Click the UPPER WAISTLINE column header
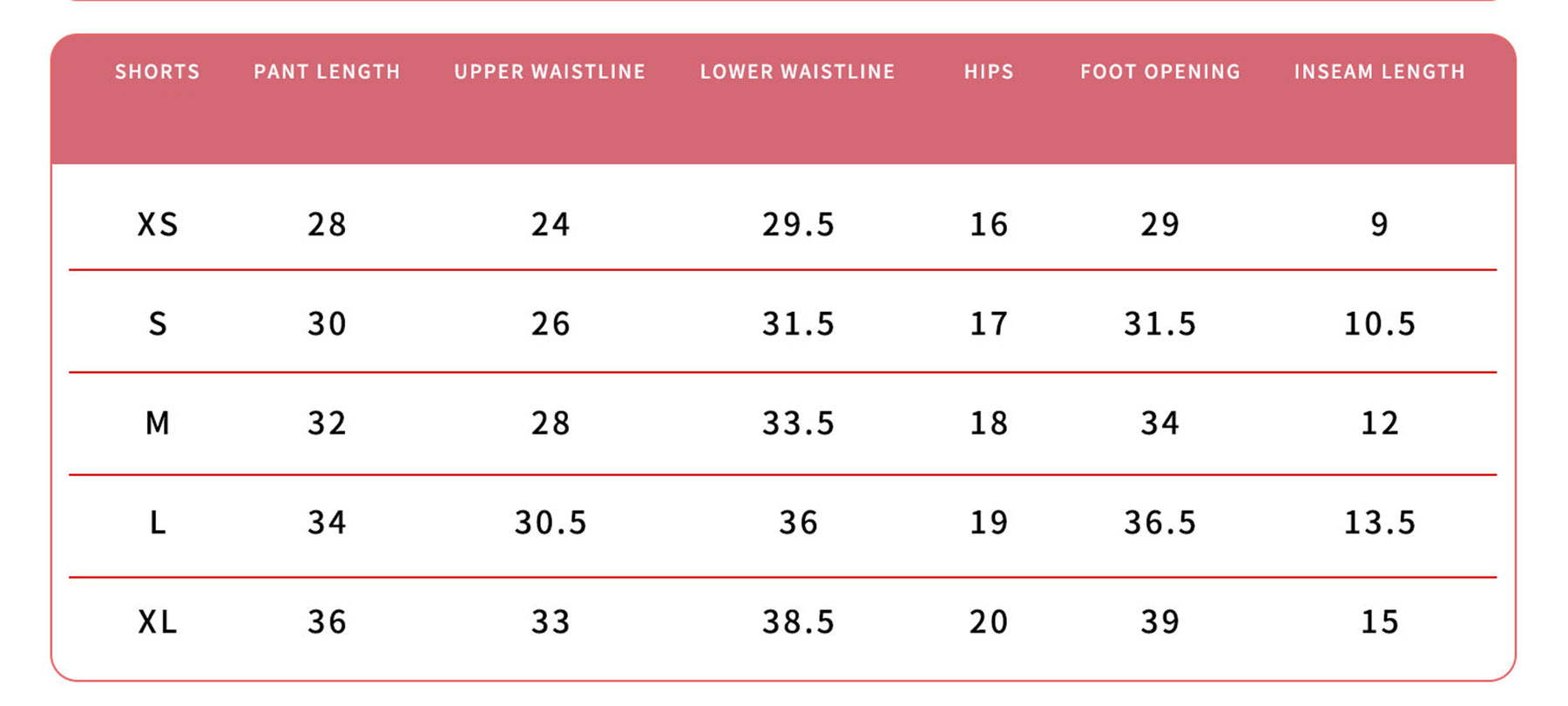This screenshot has height=706, width=1568. point(550,71)
